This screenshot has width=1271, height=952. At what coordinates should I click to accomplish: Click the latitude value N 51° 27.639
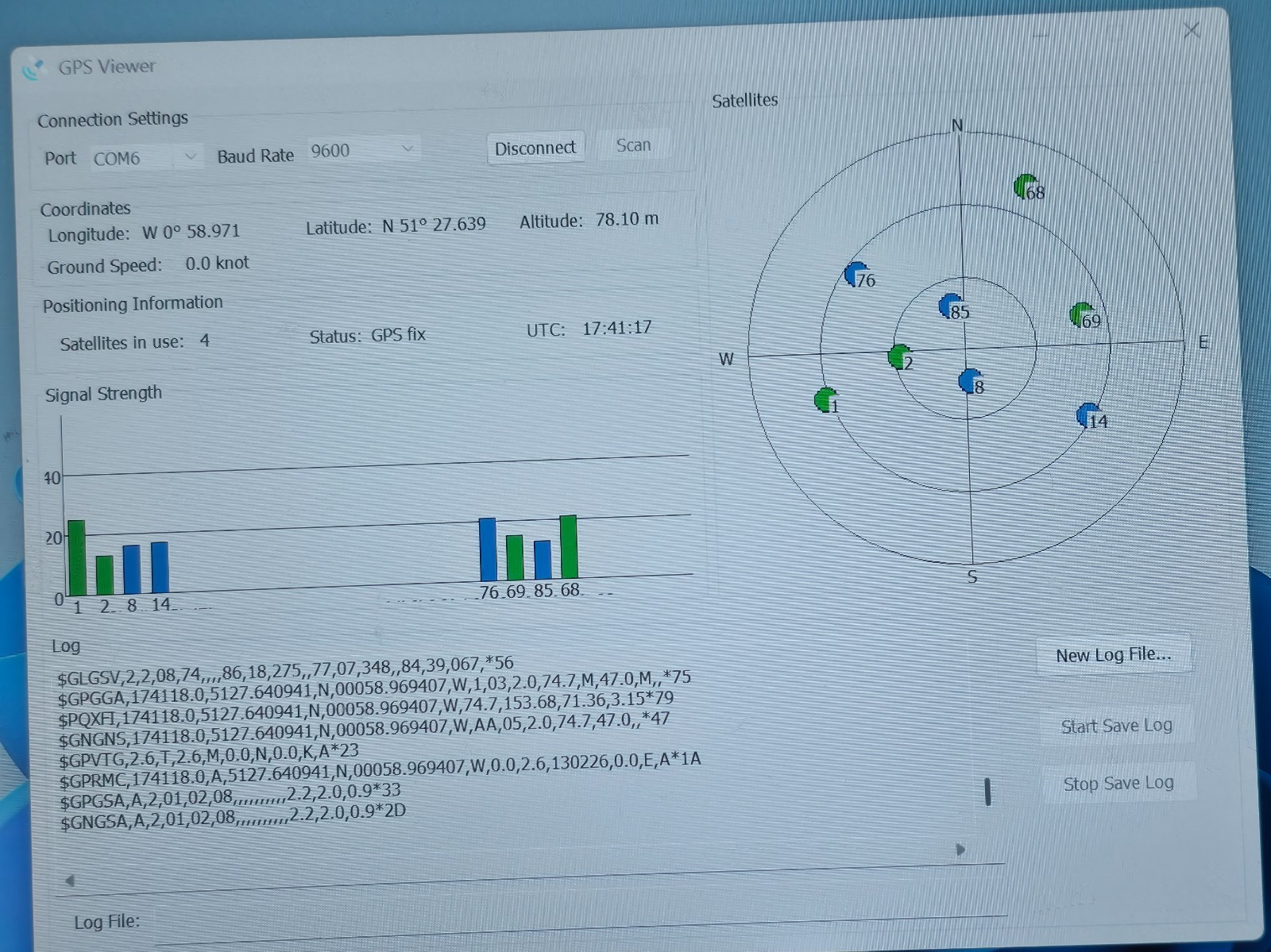[x=434, y=225]
